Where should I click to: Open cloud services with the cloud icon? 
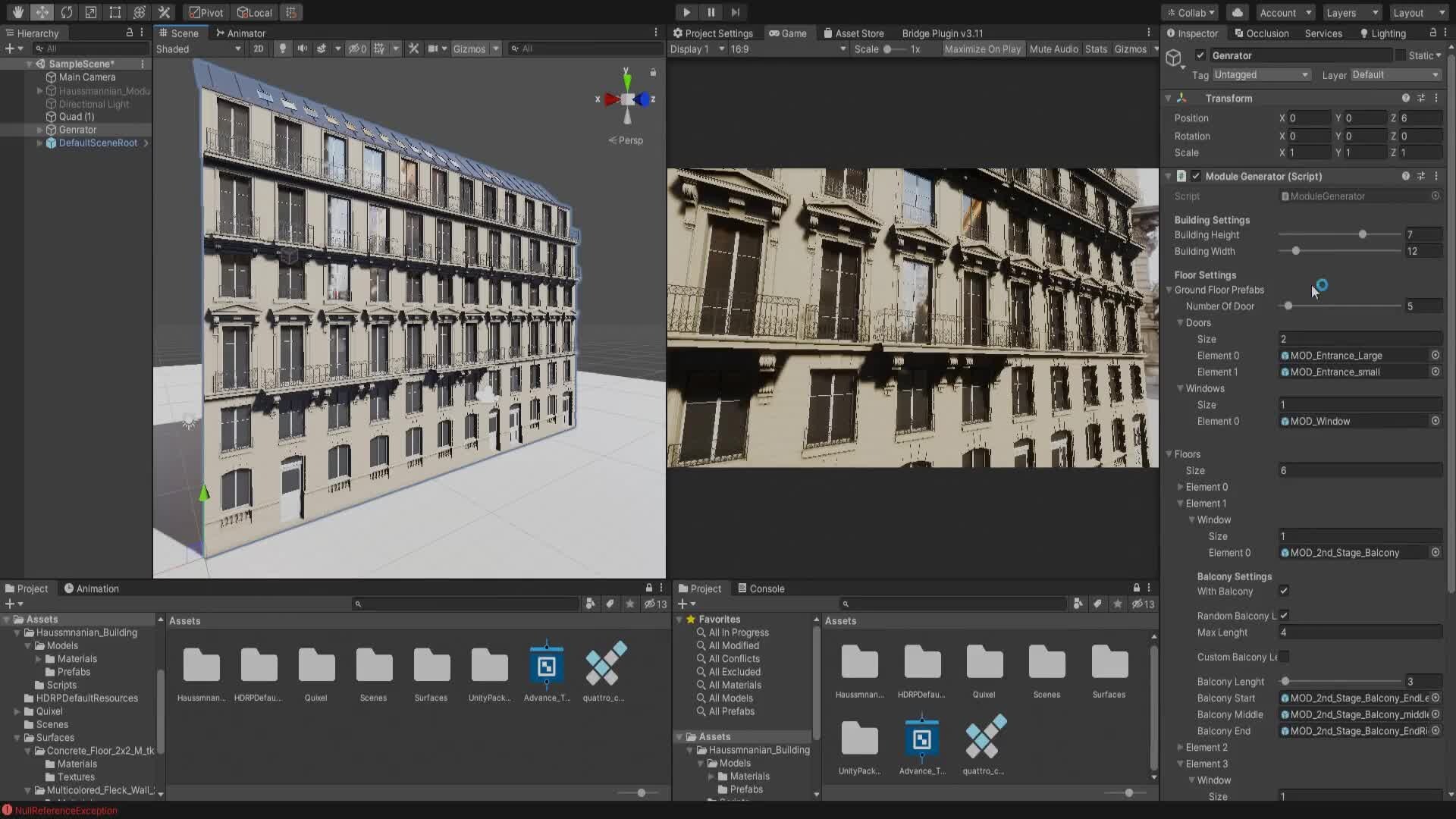pyautogui.click(x=1236, y=12)
